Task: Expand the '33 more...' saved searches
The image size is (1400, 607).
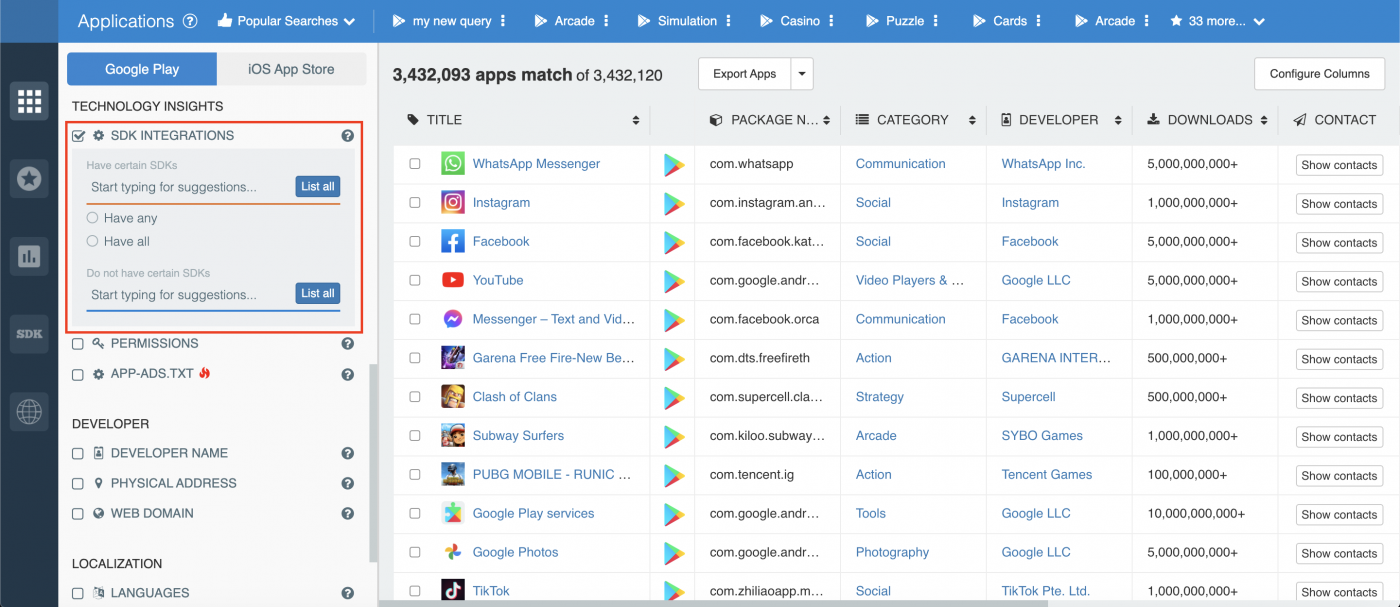Action: (1217, 21)
